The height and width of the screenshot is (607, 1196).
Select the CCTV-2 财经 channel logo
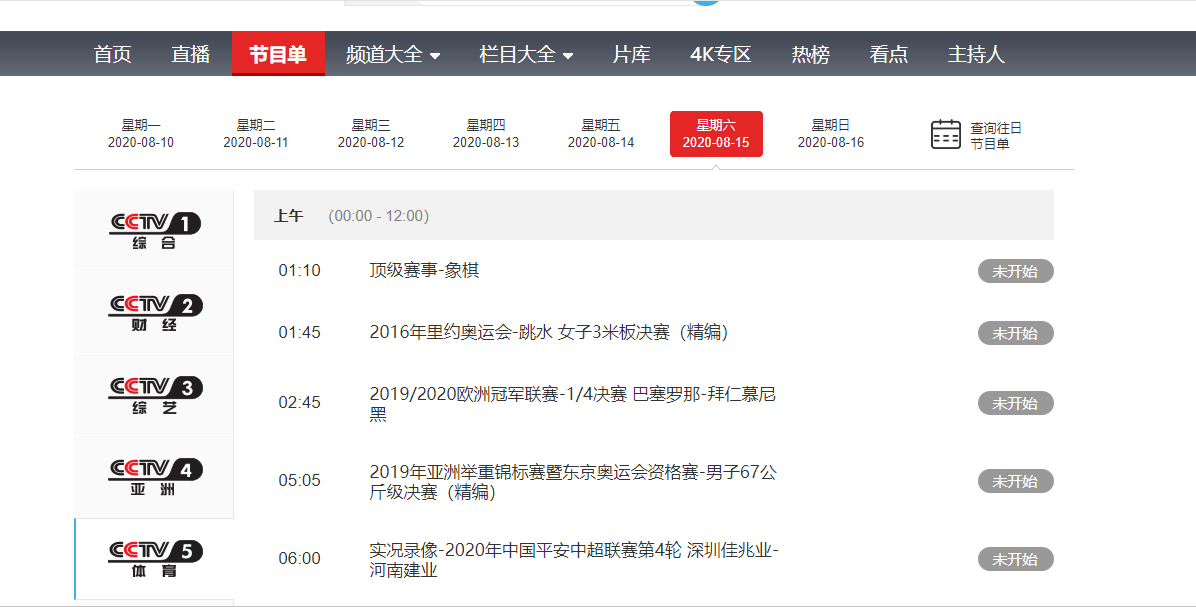pyautogui.click(x=154, y=313)
